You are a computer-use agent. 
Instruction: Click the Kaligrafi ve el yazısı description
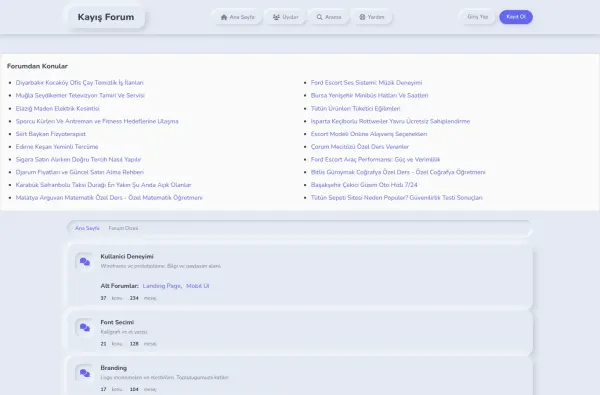pyautogui.click(x=124, y=332)
